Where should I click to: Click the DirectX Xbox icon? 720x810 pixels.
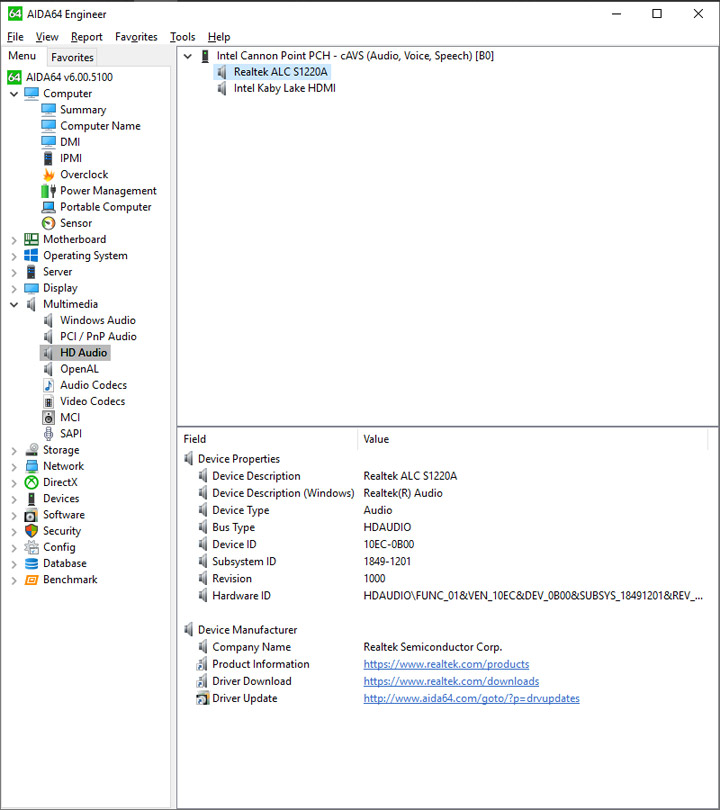32,482
